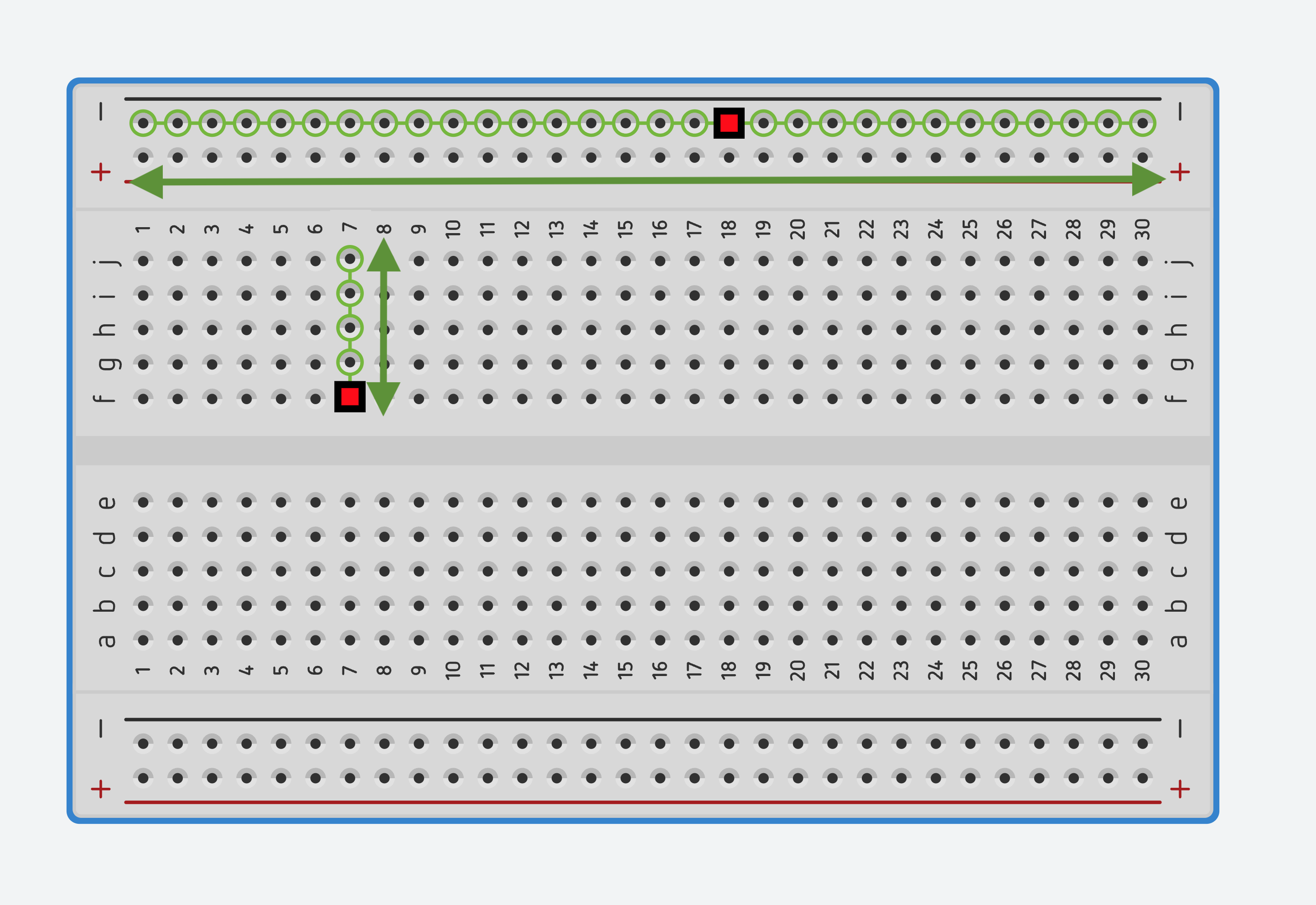1316x905 pixels.
Task: Click the top-right minus symbol
Action: click(x=1180, y=111)
